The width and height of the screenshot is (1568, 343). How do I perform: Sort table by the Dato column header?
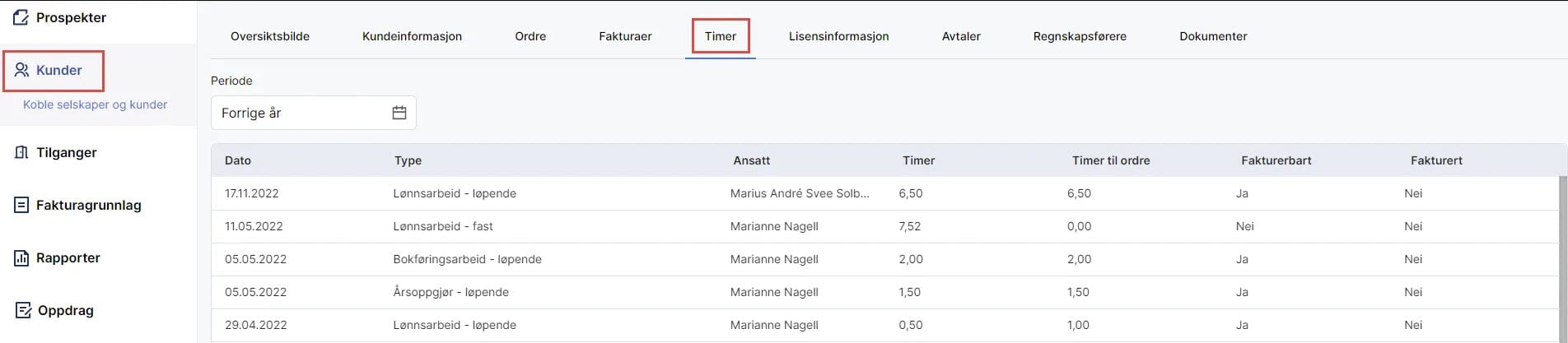coord(238,160)
